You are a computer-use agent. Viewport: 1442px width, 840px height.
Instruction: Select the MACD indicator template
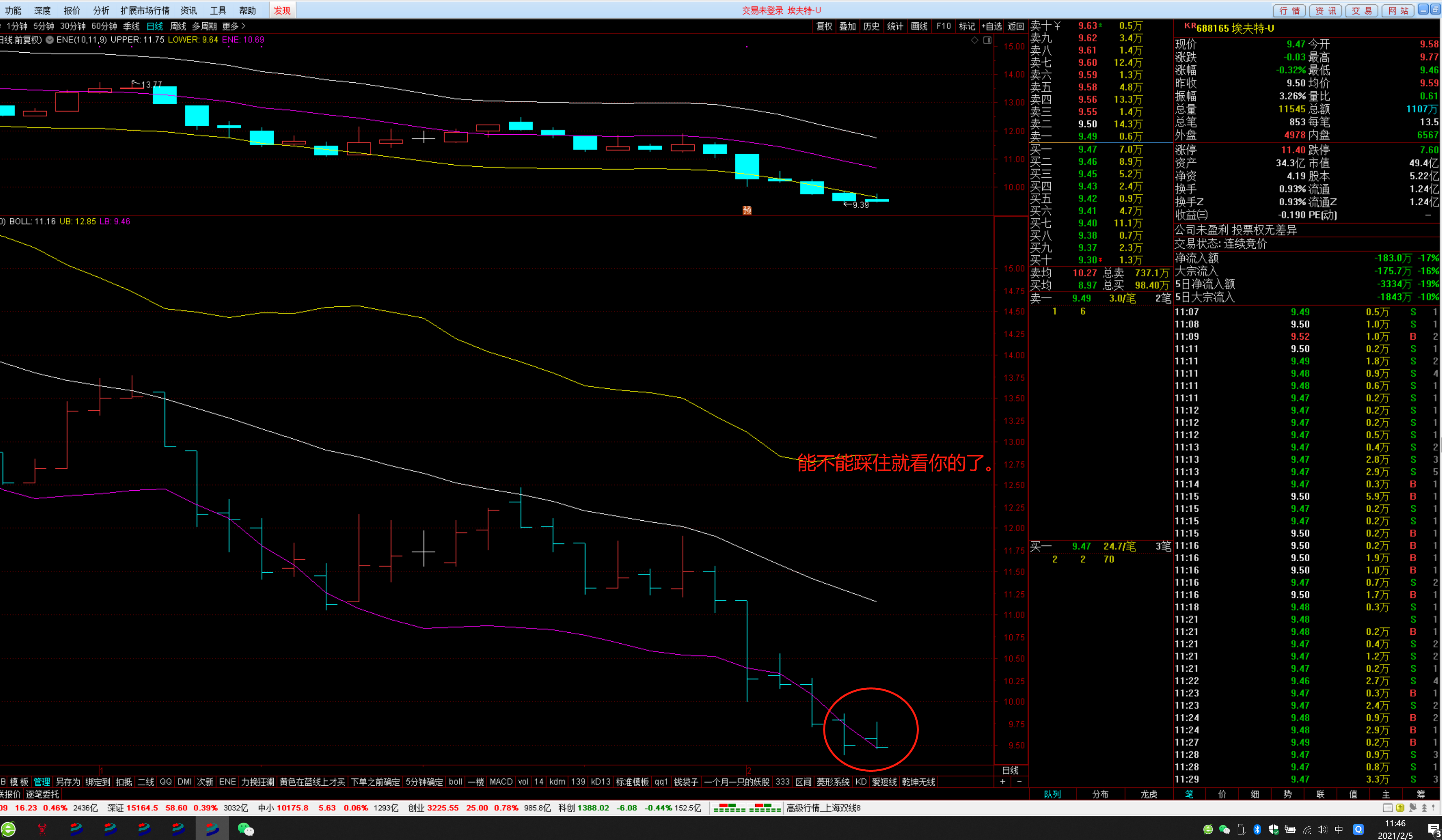pos(501,781)
